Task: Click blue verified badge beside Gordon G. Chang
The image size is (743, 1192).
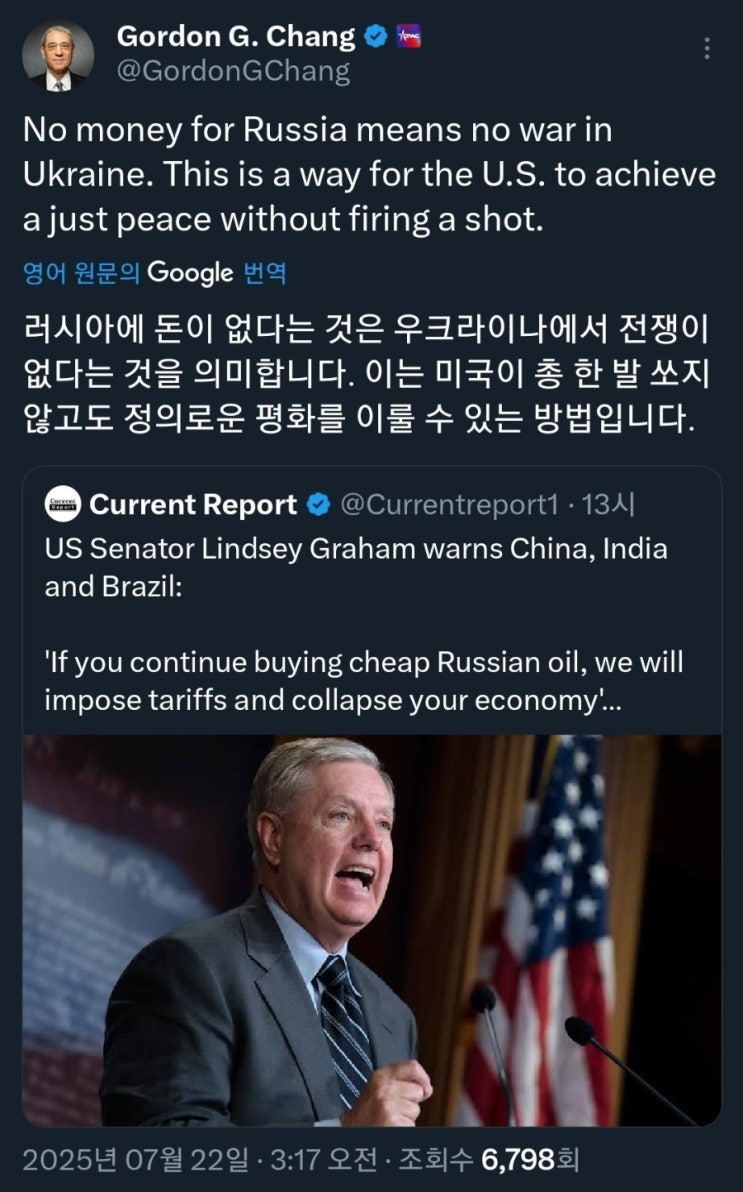Action: click(x=375, y=38)
